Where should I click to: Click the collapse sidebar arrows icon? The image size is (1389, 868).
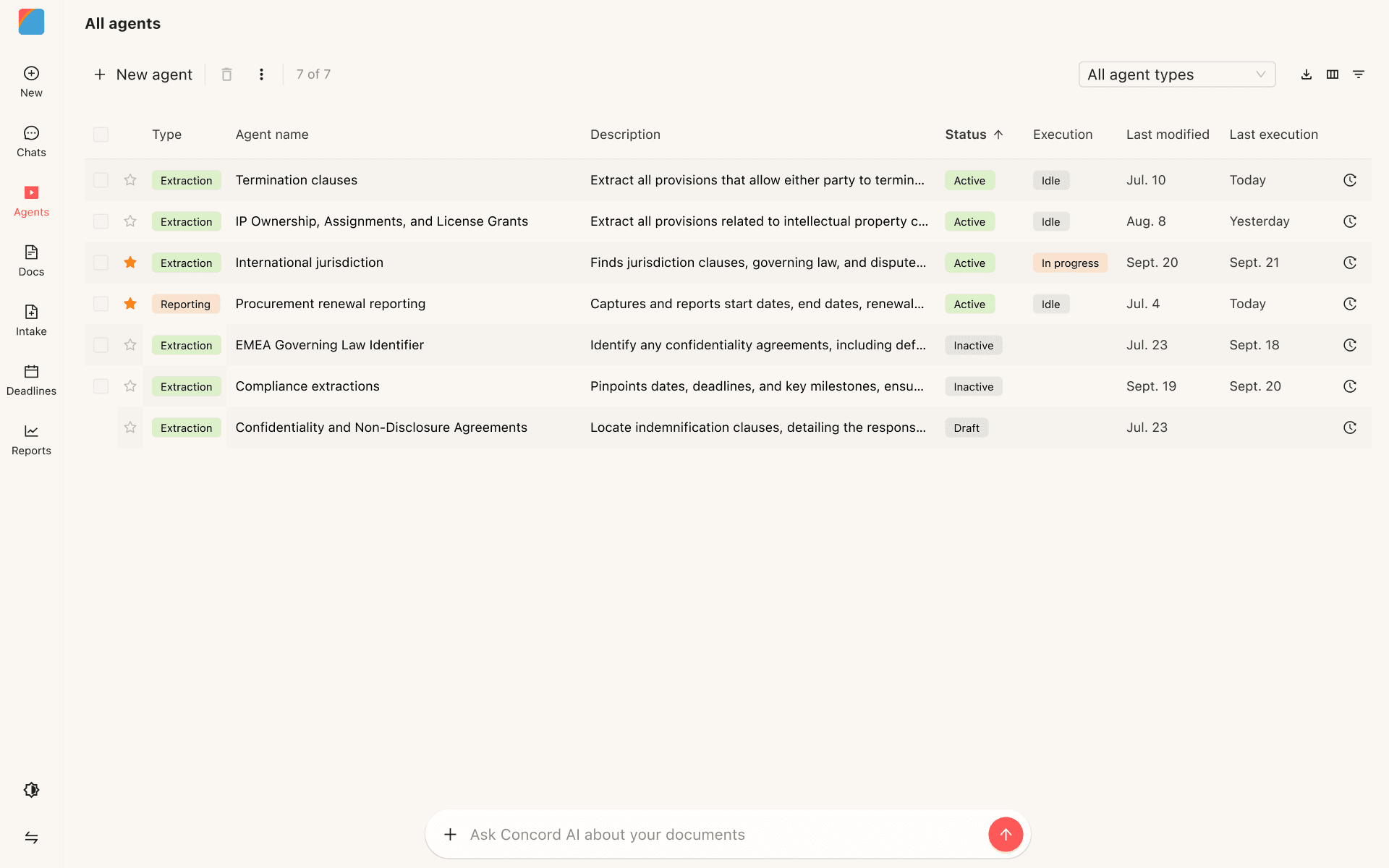tap(31, 838)
